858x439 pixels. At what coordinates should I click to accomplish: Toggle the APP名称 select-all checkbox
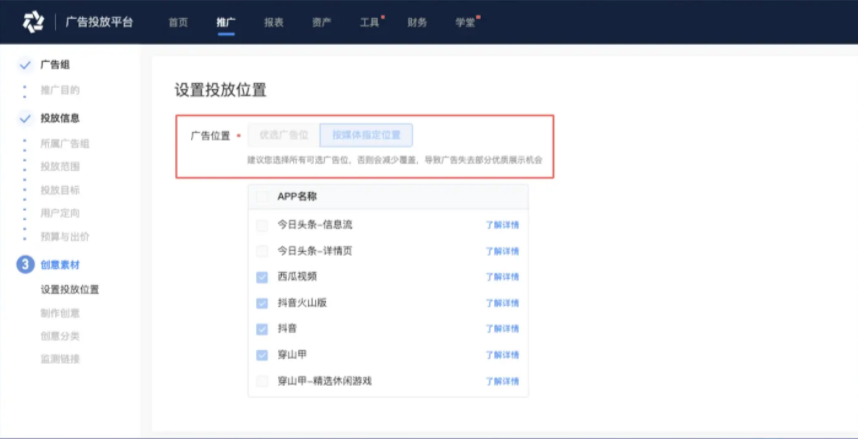pos(262,197)
